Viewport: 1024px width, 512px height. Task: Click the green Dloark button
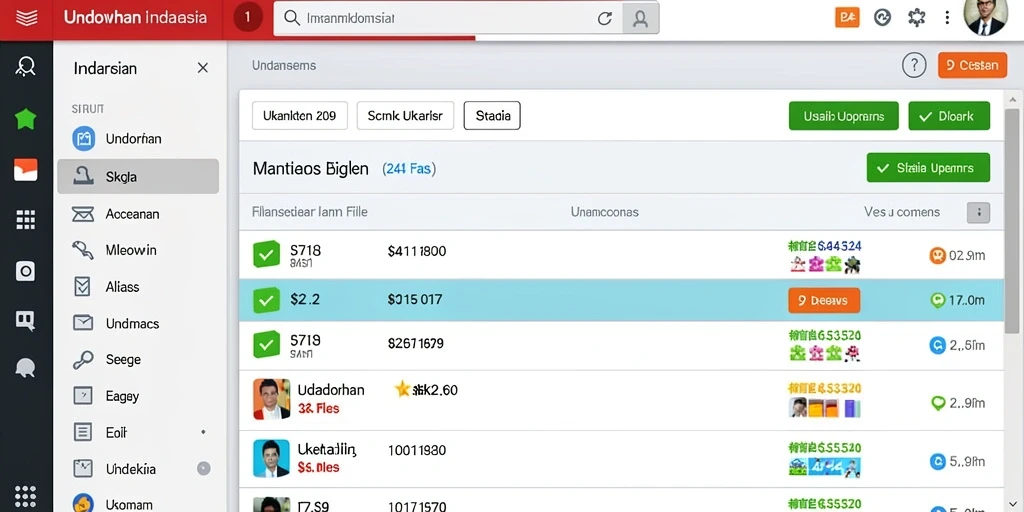(x=949, y=116)
